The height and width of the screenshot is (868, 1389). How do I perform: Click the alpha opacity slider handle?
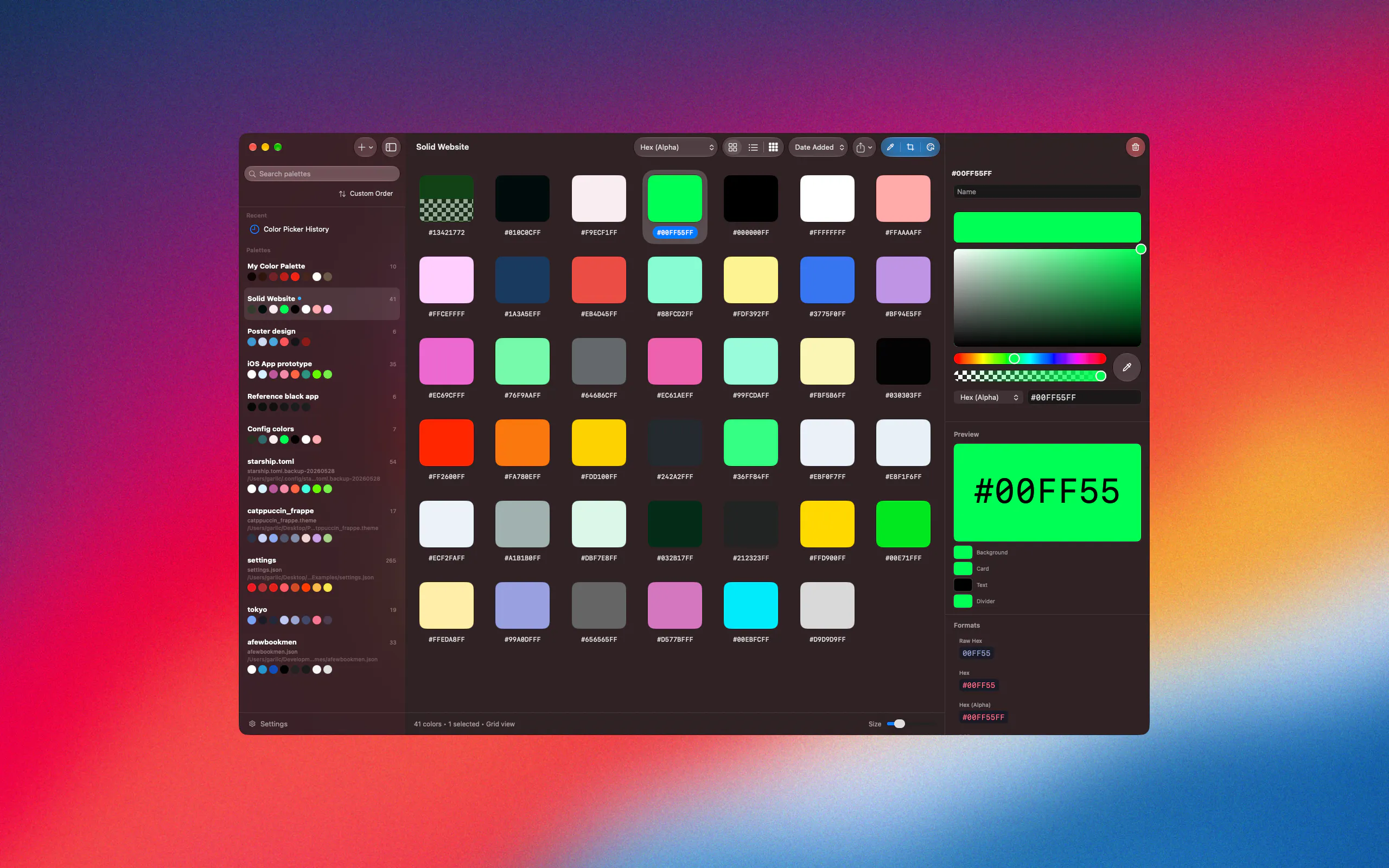1100,376
